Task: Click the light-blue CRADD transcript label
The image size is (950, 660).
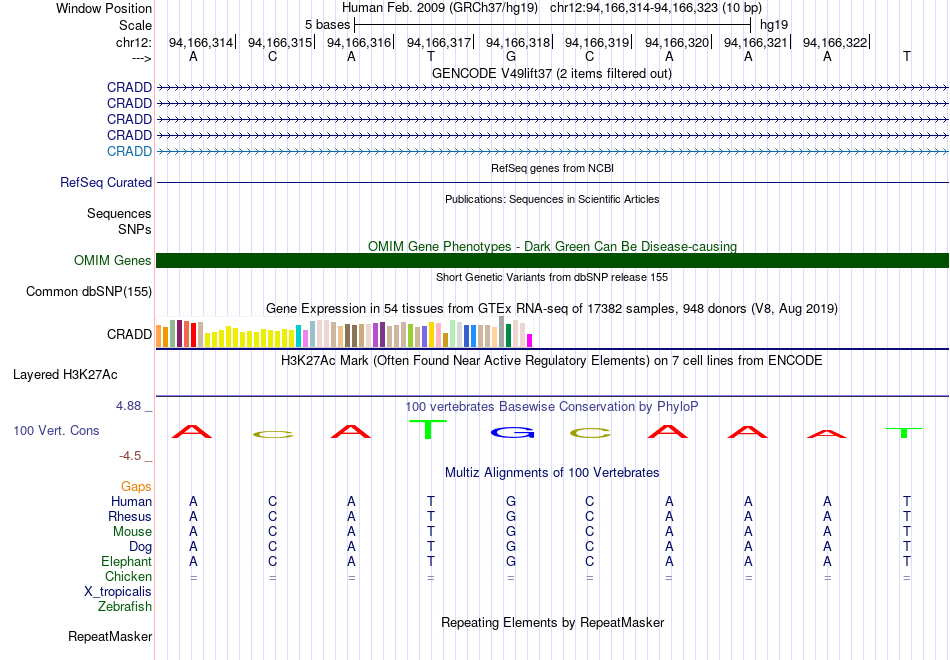Action: pos(129,151)
